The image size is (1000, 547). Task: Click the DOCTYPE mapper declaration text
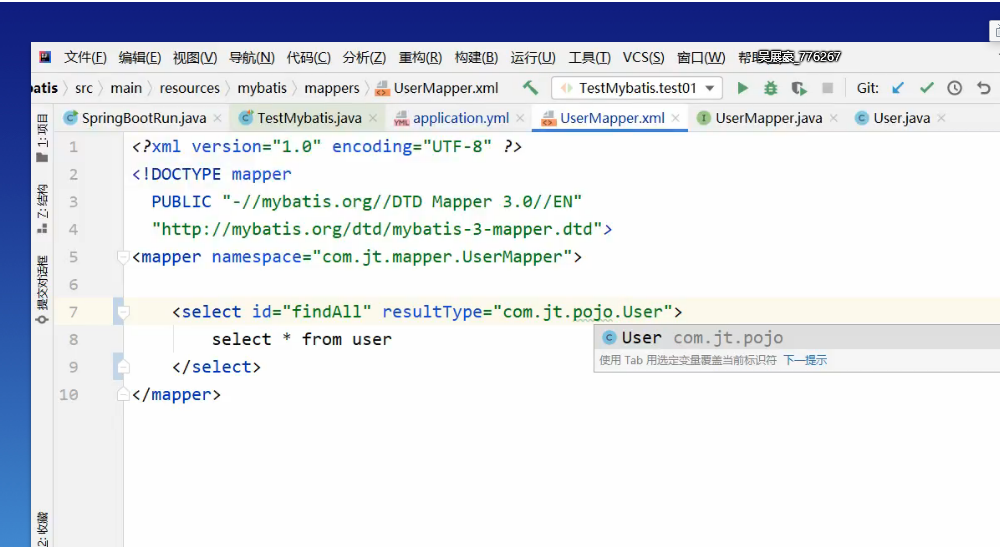point(211,174)
